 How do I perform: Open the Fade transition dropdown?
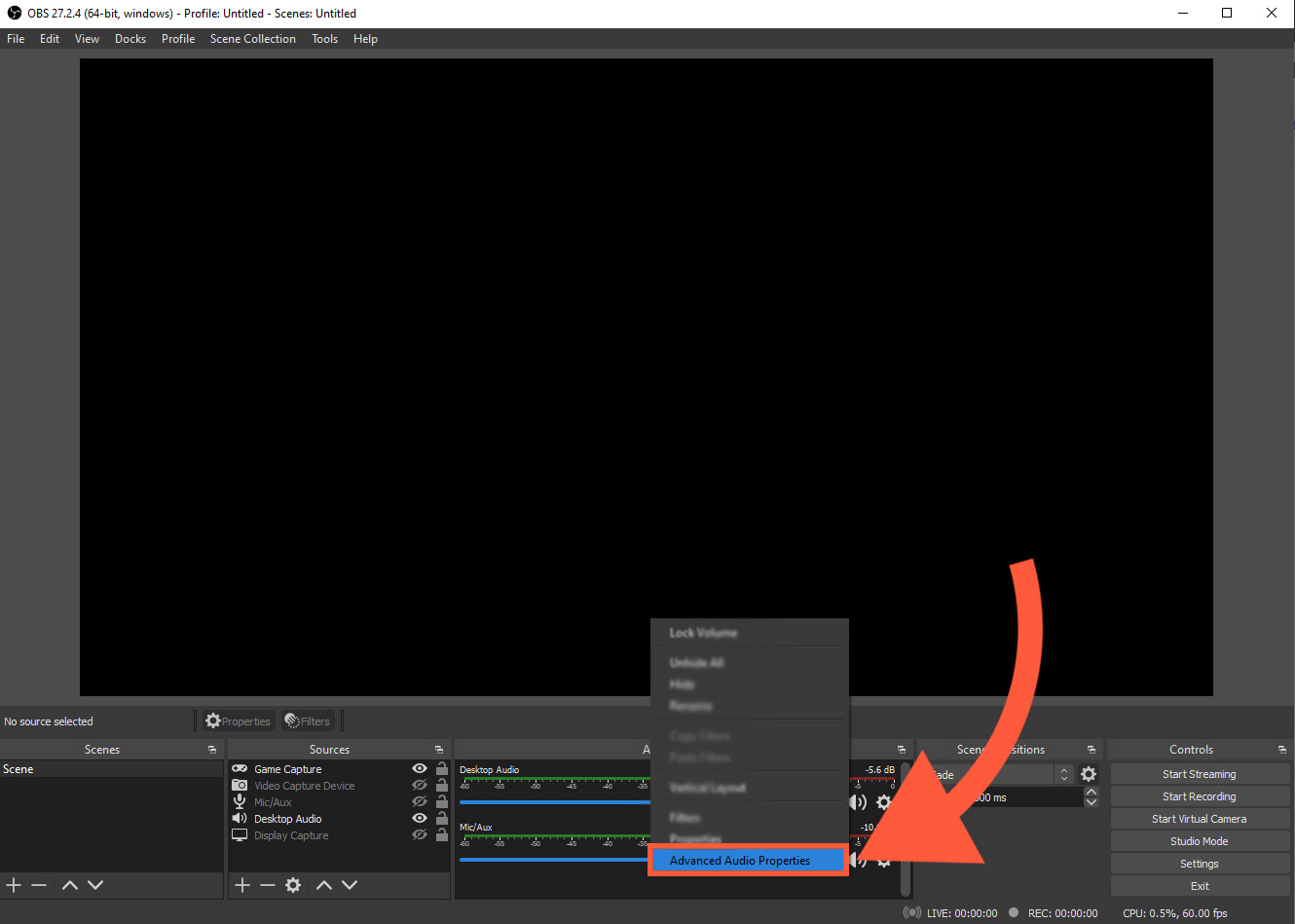tap(1063, 774)
